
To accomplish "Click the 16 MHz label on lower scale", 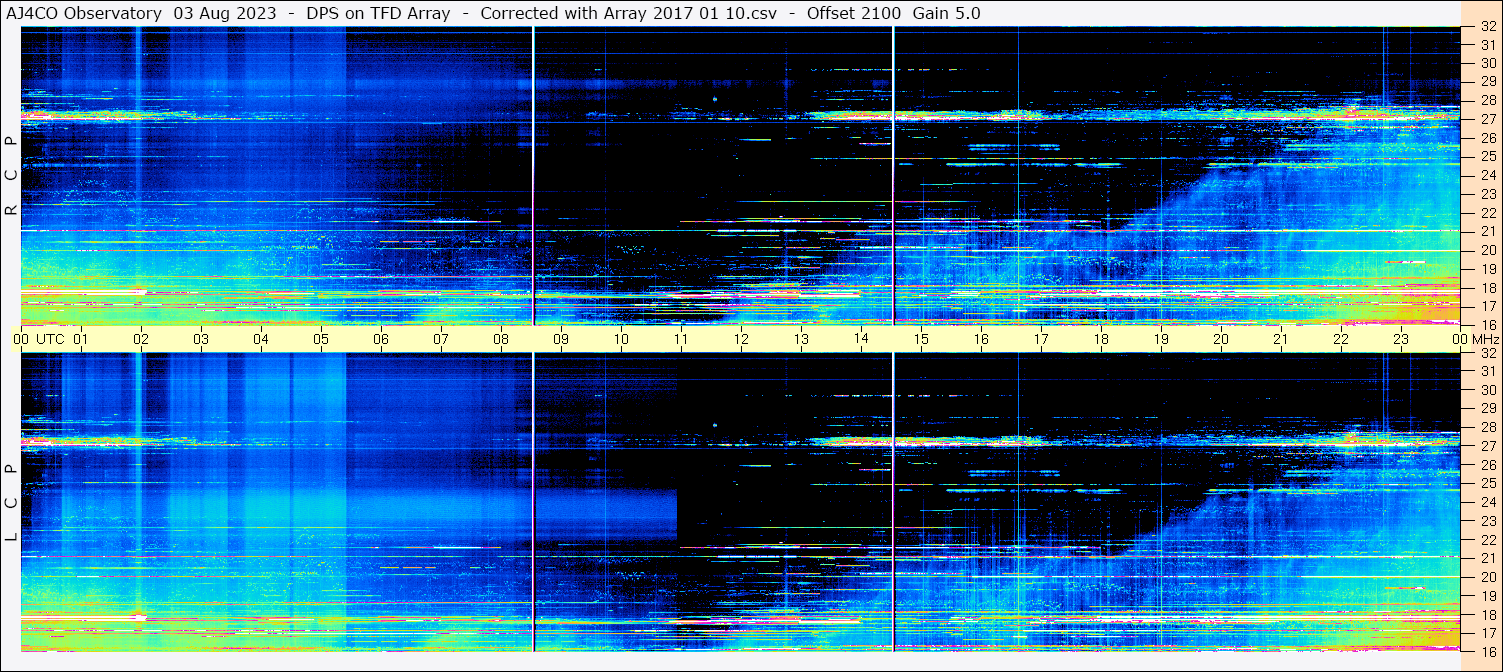I will point(1487,651).
